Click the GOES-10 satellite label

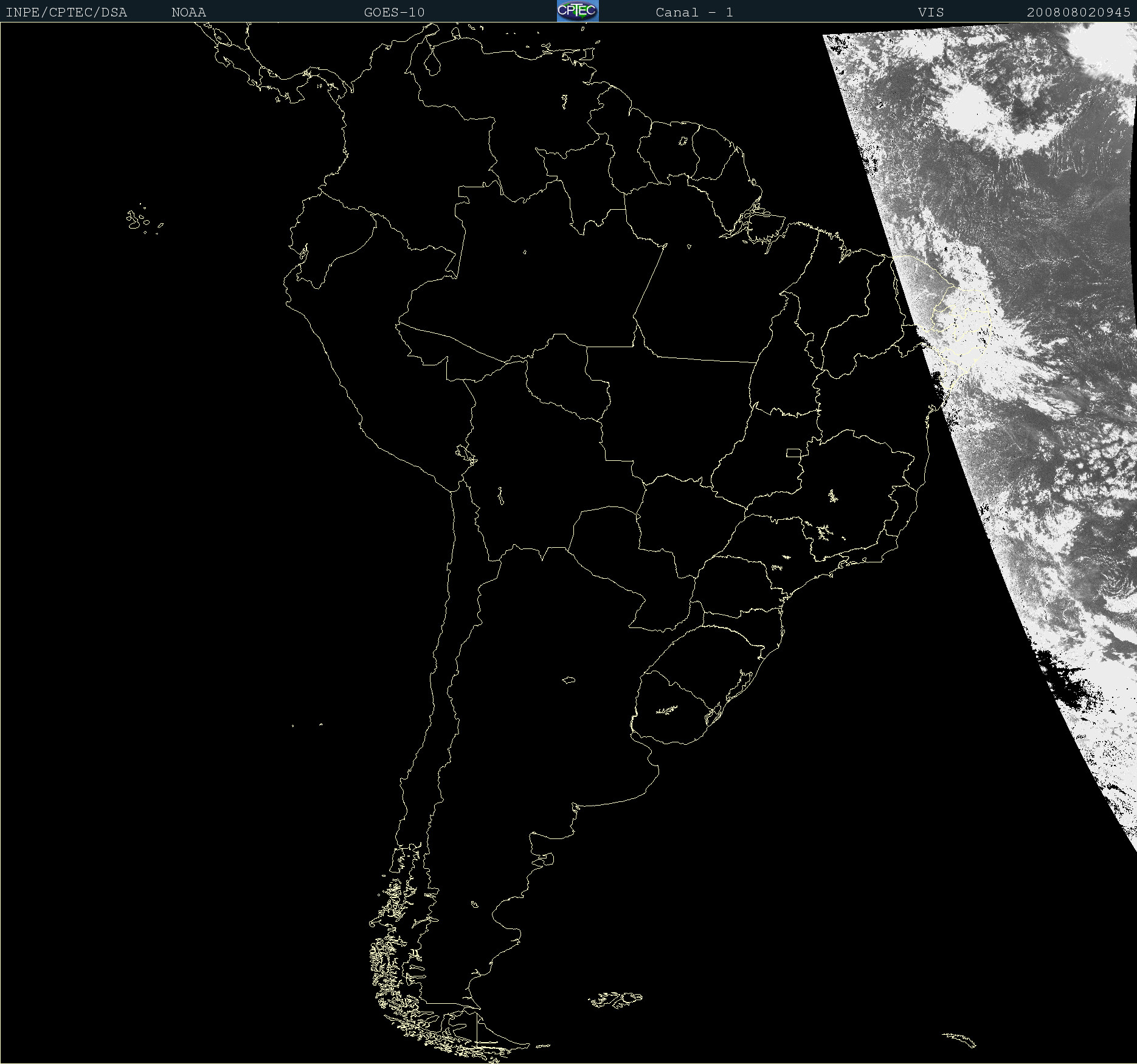395,13
